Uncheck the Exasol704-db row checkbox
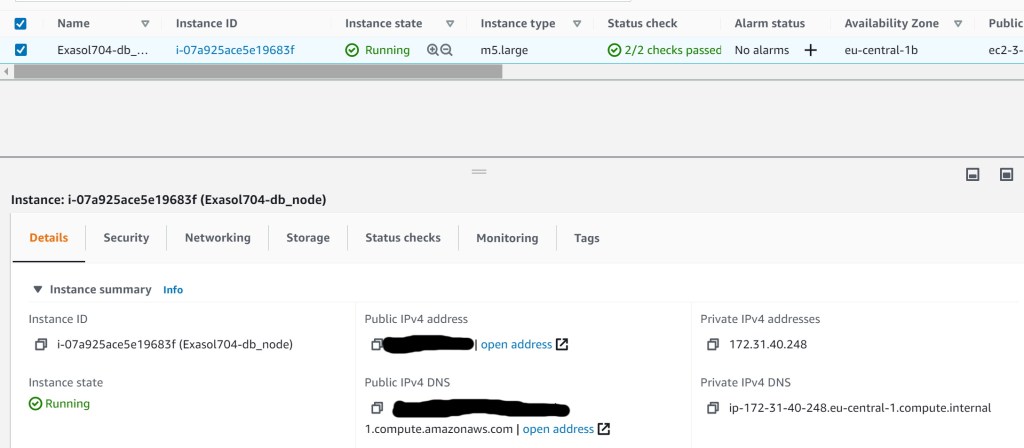 (21, 50)
